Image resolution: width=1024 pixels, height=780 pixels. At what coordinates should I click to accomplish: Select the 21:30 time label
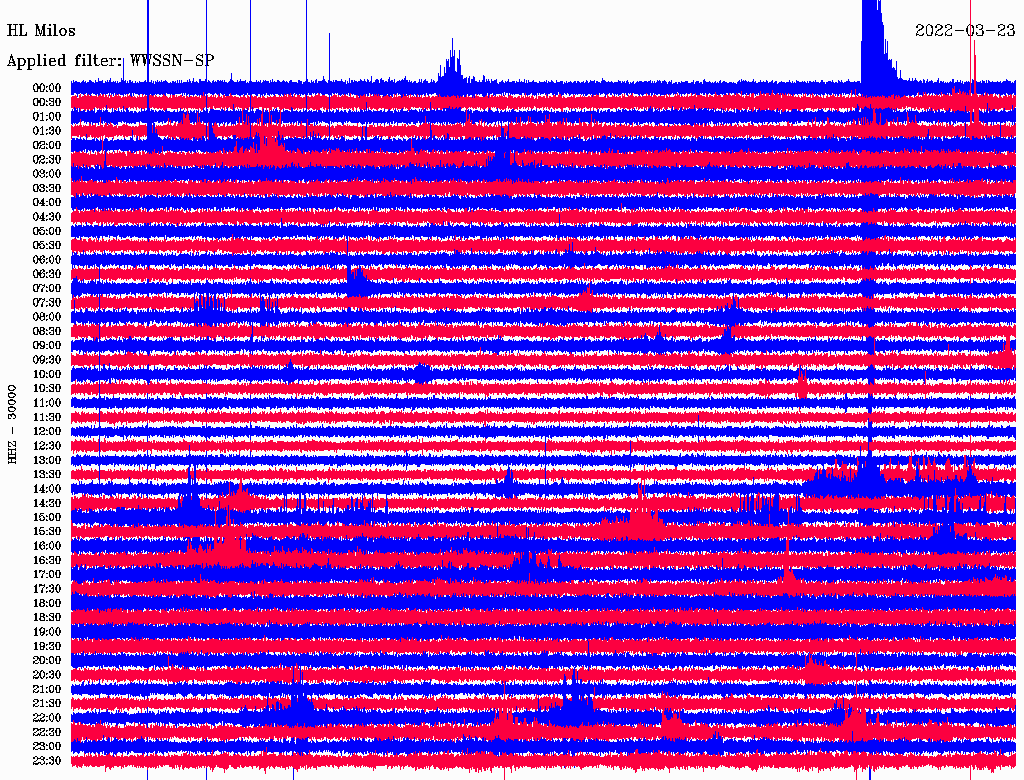[x=47, y=704]
